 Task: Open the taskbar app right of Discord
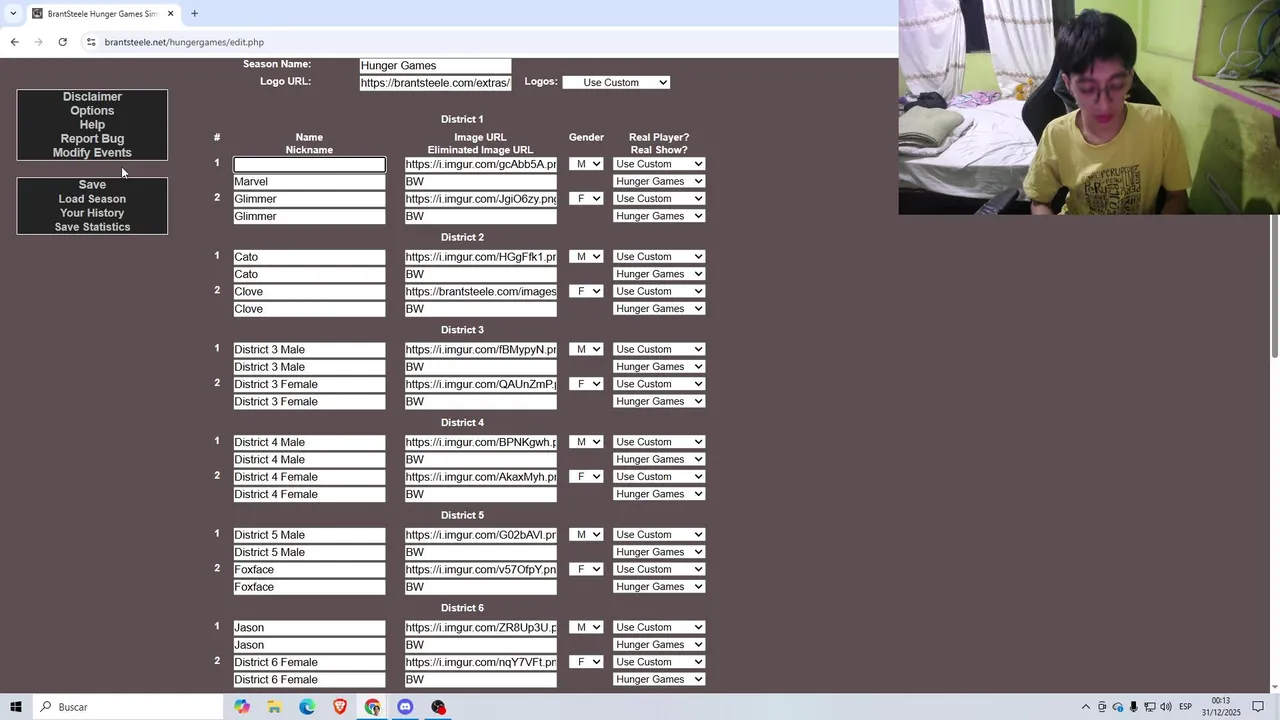click(x=438, y=707)
